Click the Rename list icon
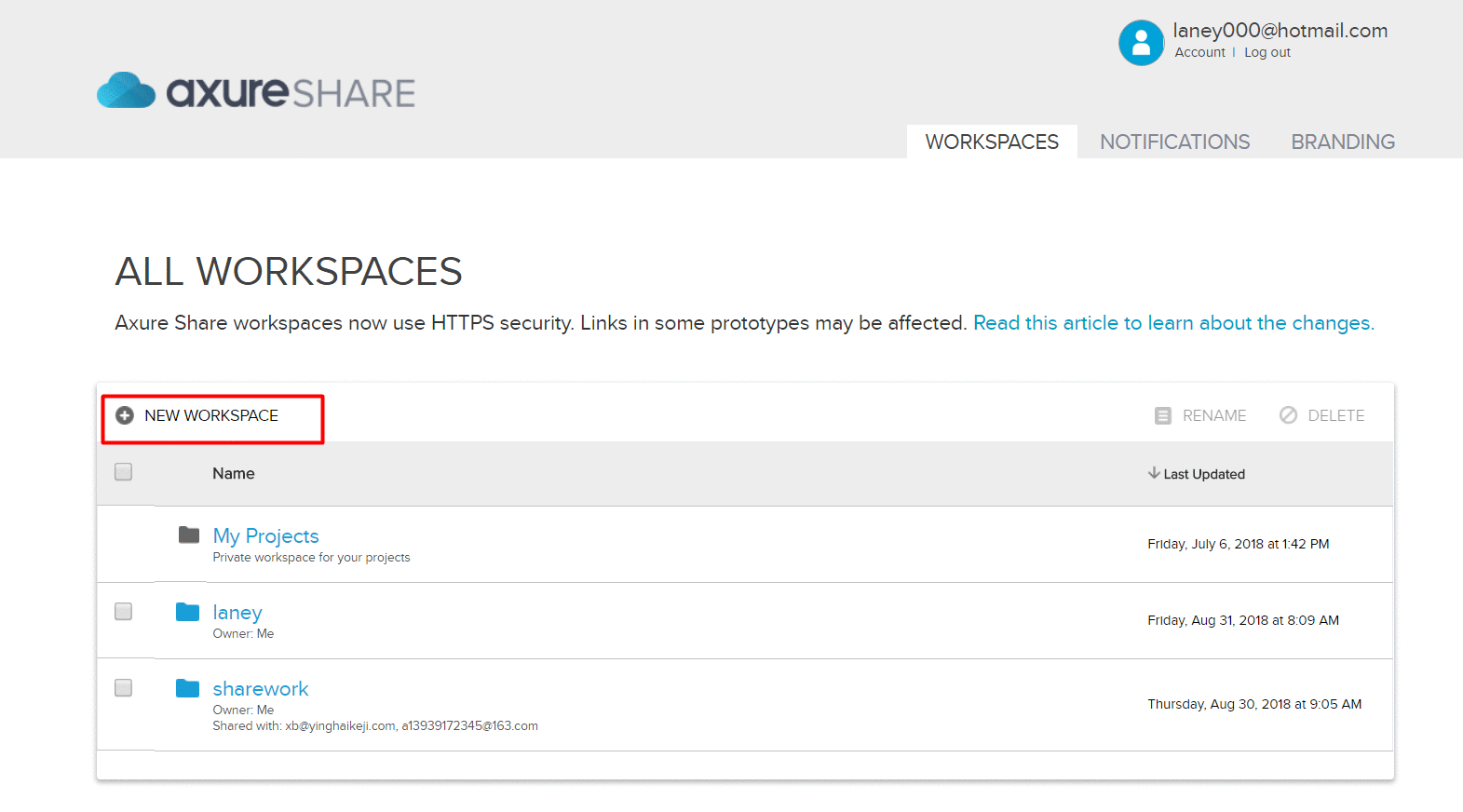 click(x=1162, y=415)
